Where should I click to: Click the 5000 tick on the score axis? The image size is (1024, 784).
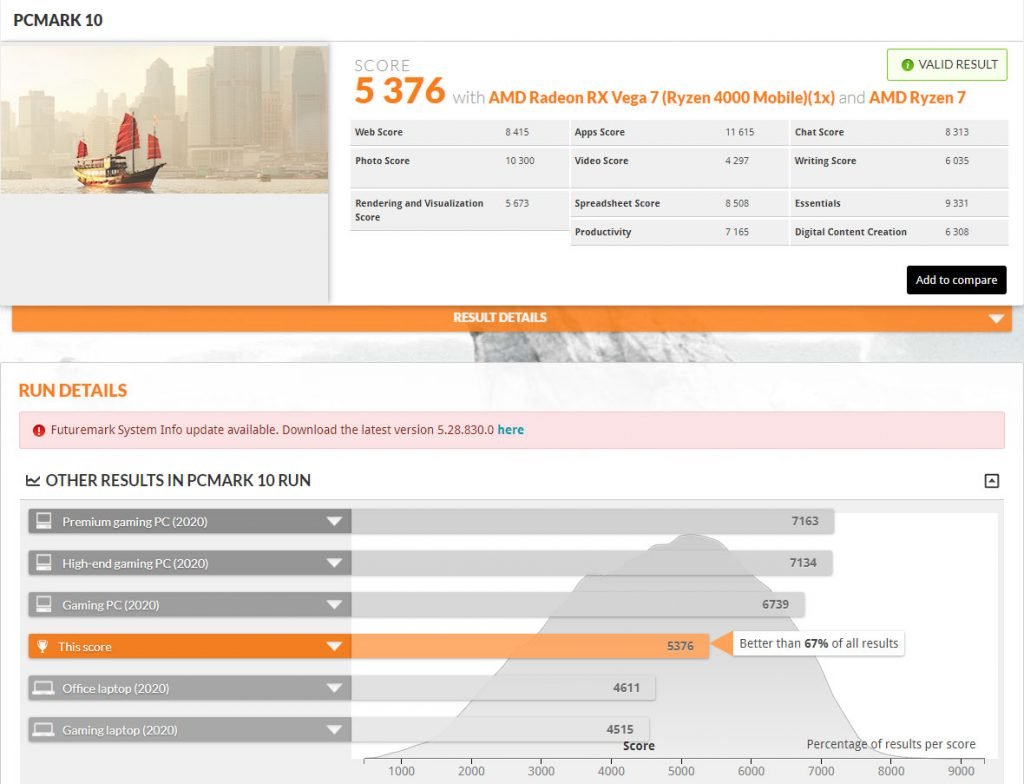[681, 771]
